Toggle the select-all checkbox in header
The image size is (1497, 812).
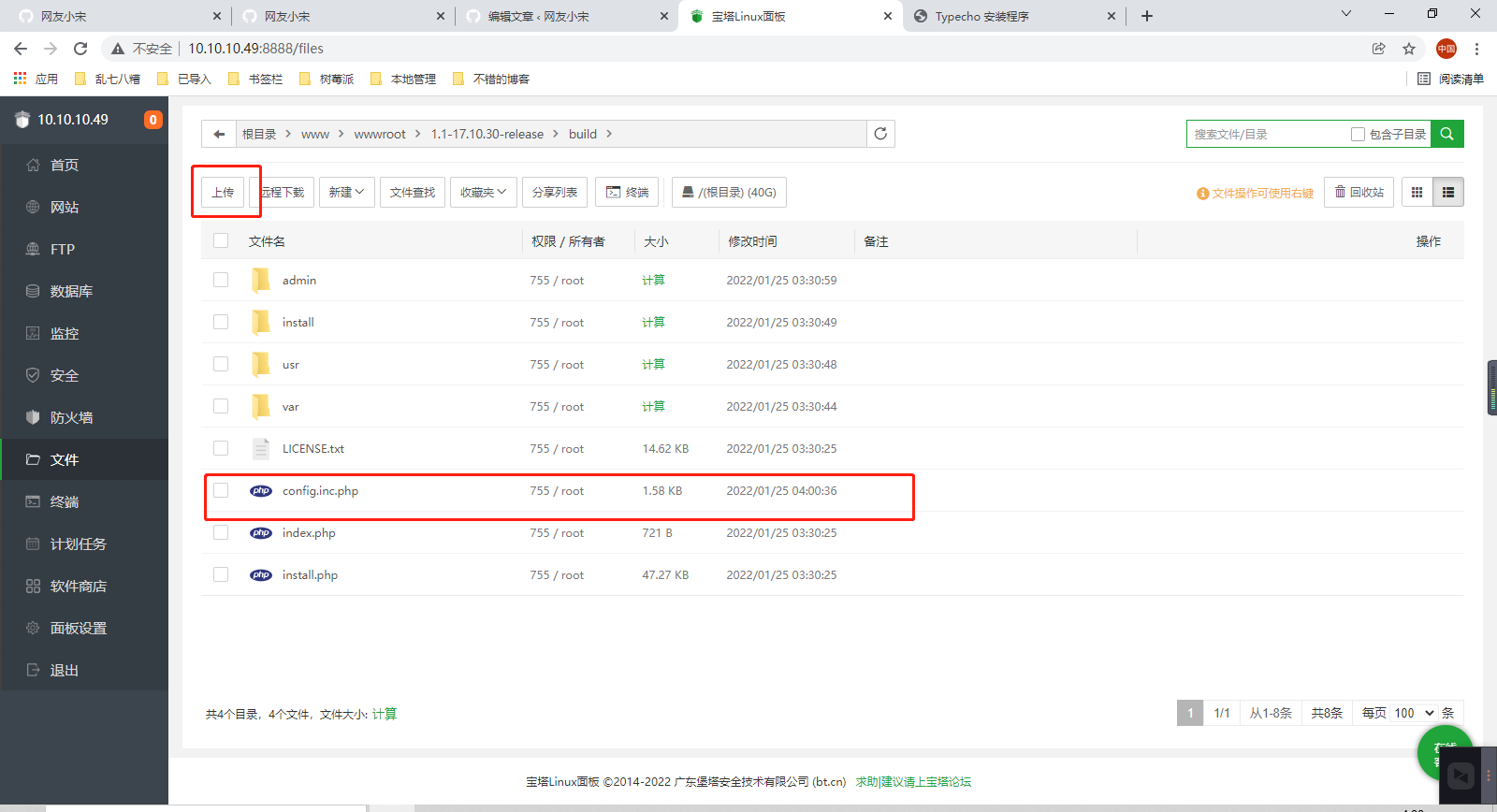[221, 240]
